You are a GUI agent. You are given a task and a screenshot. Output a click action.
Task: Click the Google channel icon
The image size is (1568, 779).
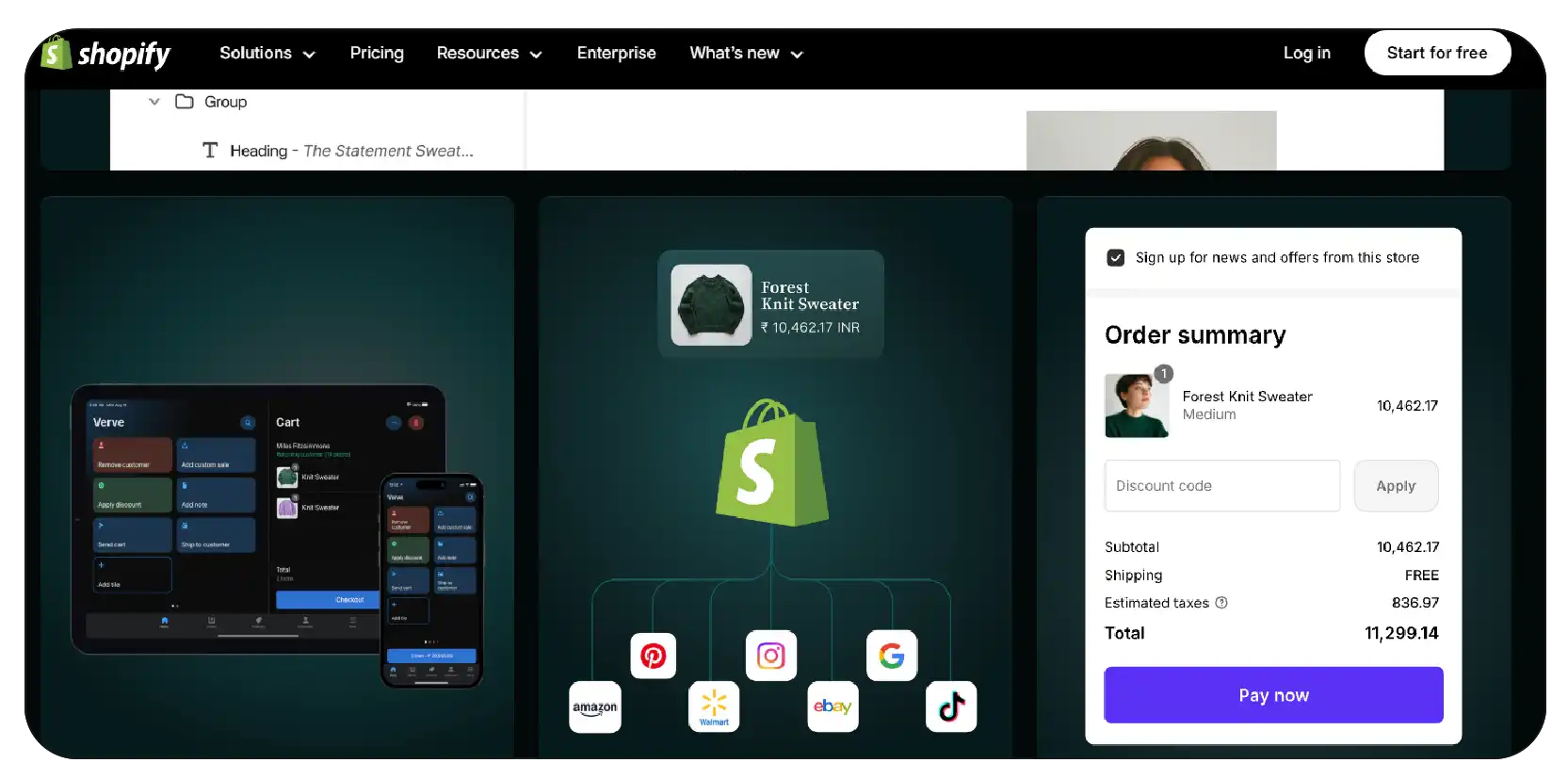coord(891,656)
